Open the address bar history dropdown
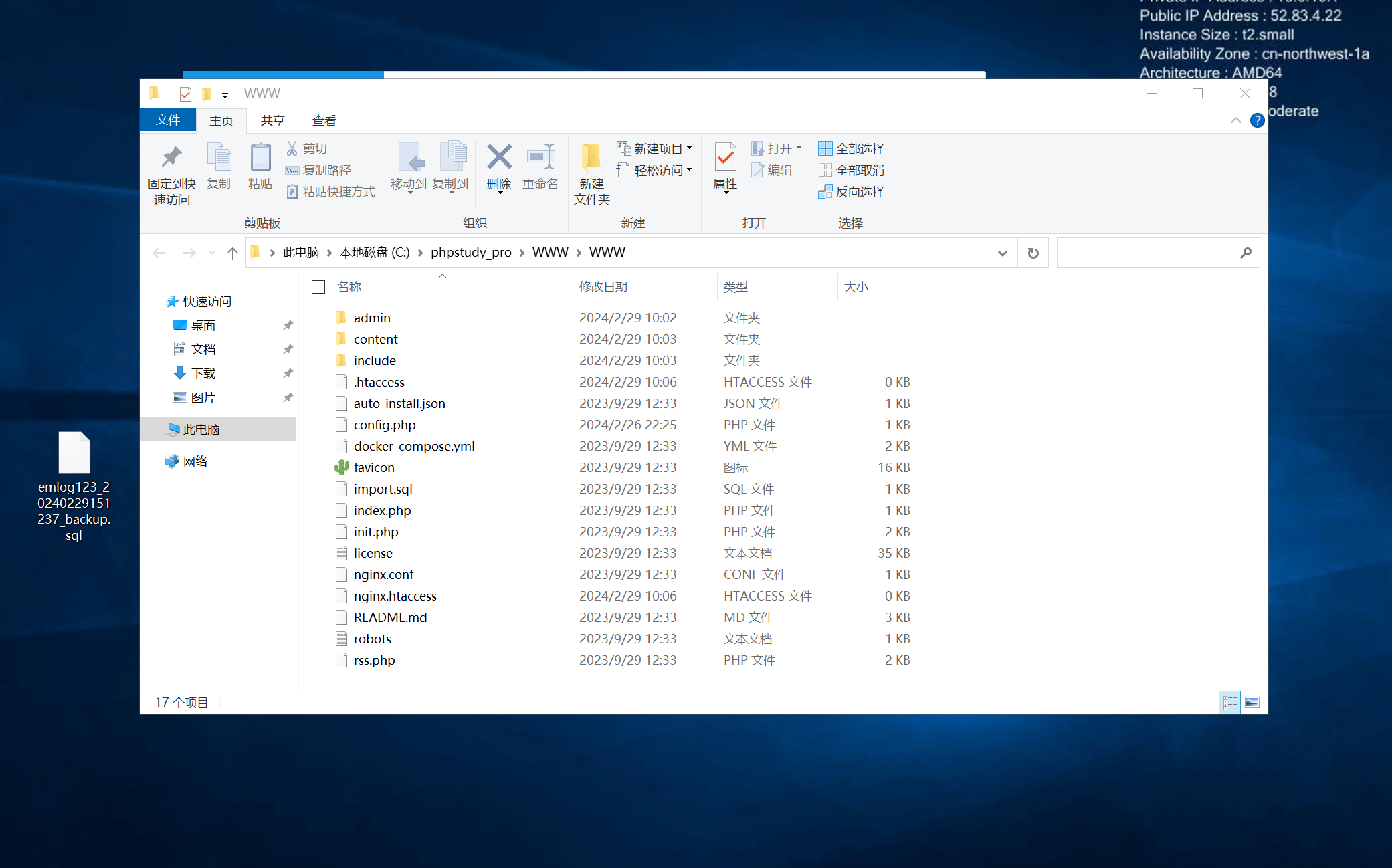Image resolution: width=1392 pixels, height=868 pixels. [1002, 253]
